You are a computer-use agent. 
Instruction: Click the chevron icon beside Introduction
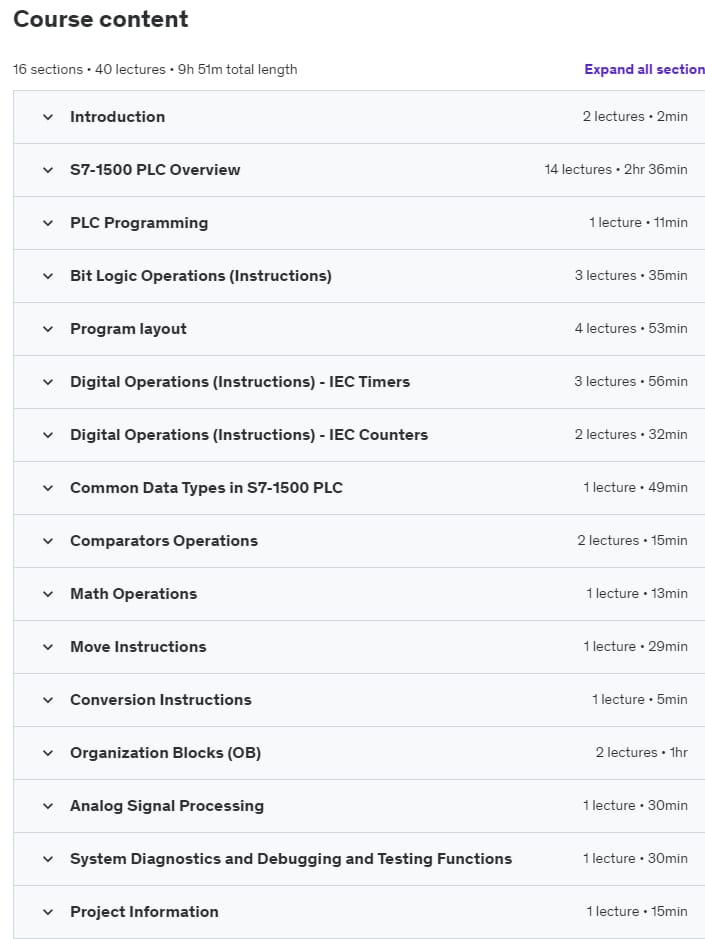pyautogui.click(x=48, y=117)
